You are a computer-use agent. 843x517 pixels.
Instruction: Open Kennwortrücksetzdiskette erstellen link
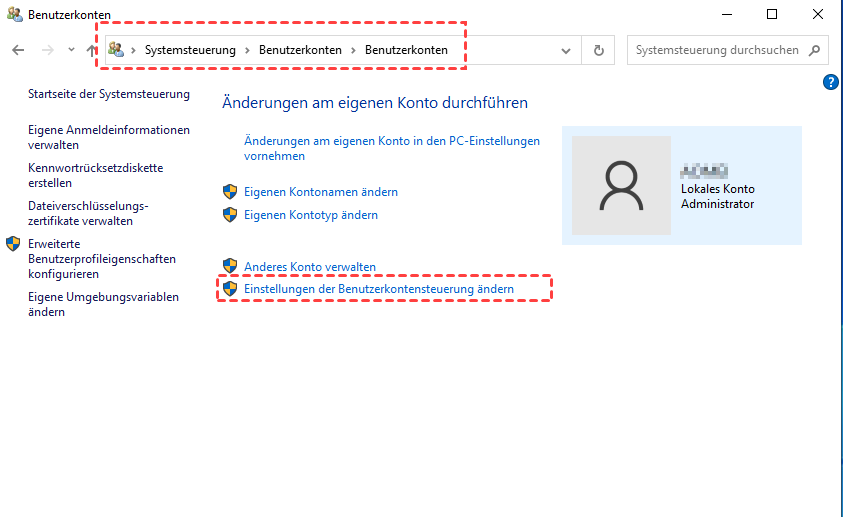[x=95, y=175]
